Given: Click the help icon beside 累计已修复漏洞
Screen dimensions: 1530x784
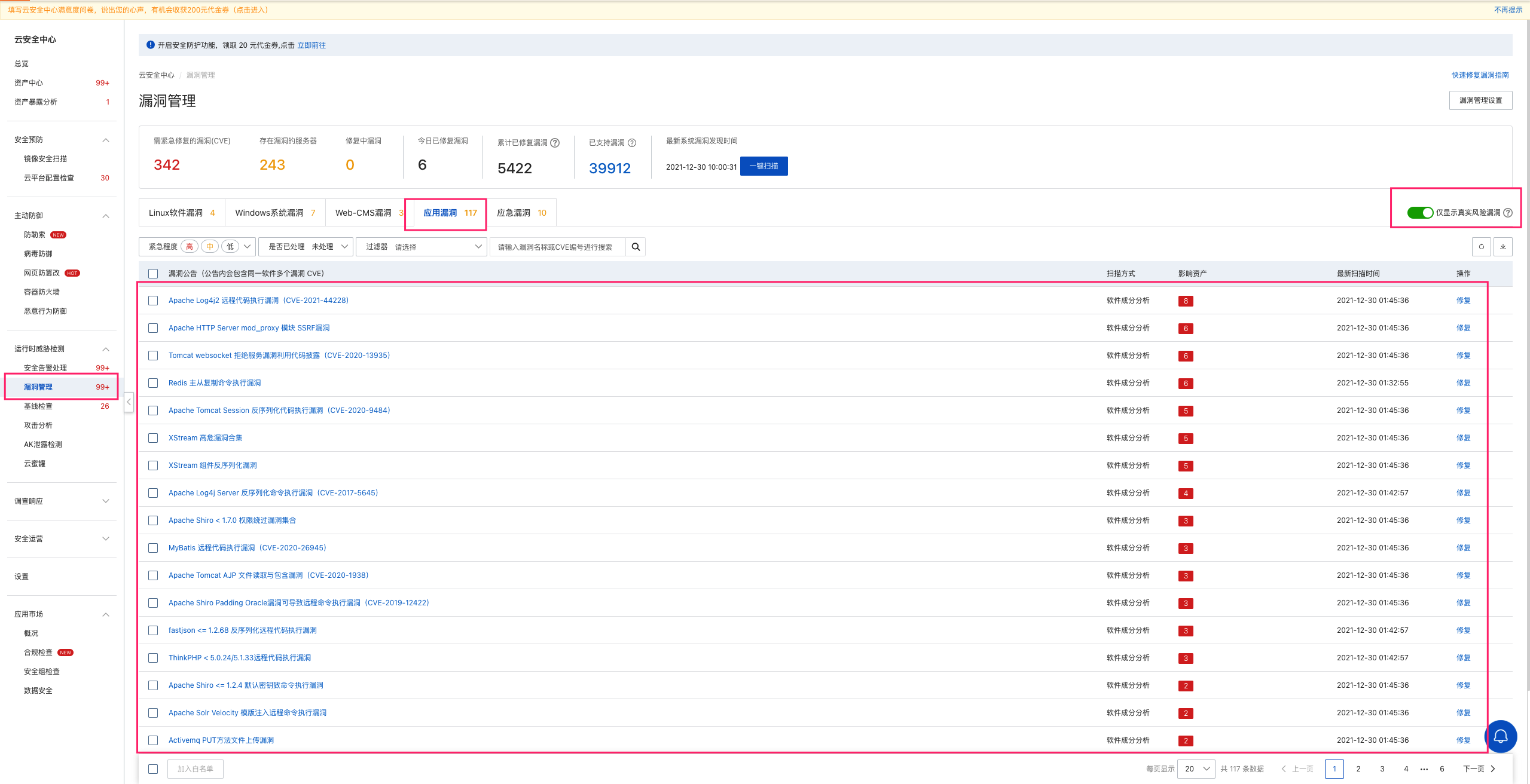Looking at the screenshot, I should pos(555,143).
